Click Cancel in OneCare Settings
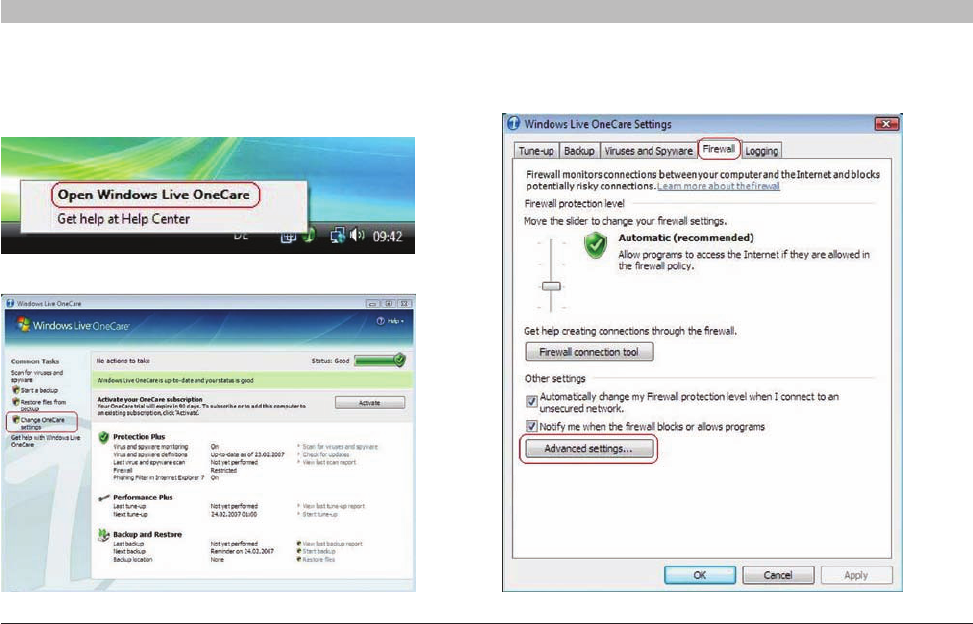This screenshot has height=624, width=973. 778,575
